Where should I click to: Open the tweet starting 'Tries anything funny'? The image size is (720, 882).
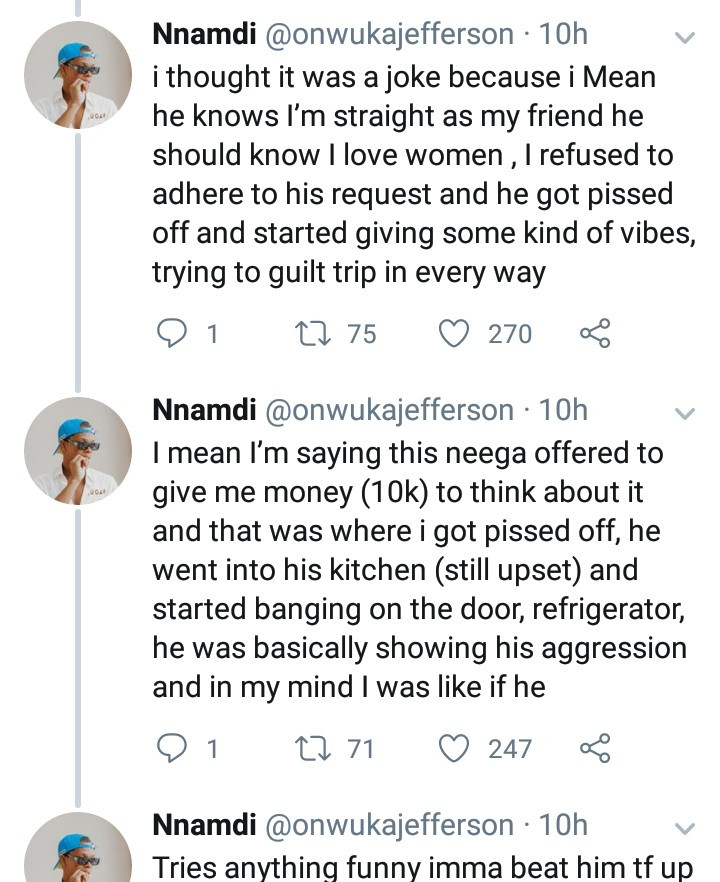pos(422,867)
